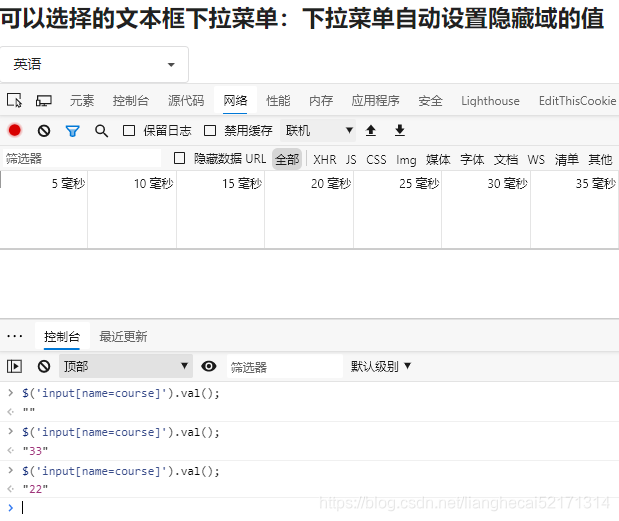
Task: Create a live expression with eye icon
Action: [208, 366]
